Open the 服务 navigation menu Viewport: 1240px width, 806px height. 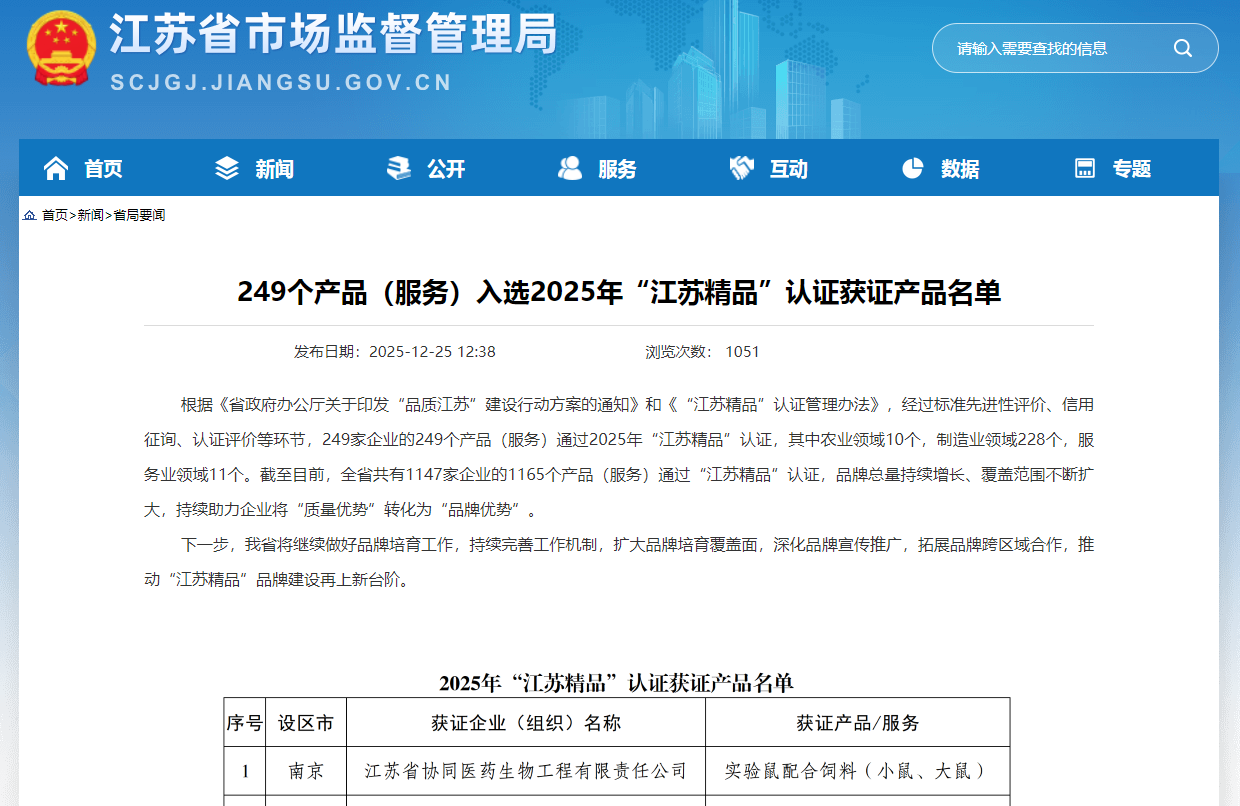(x=617, y=169)
